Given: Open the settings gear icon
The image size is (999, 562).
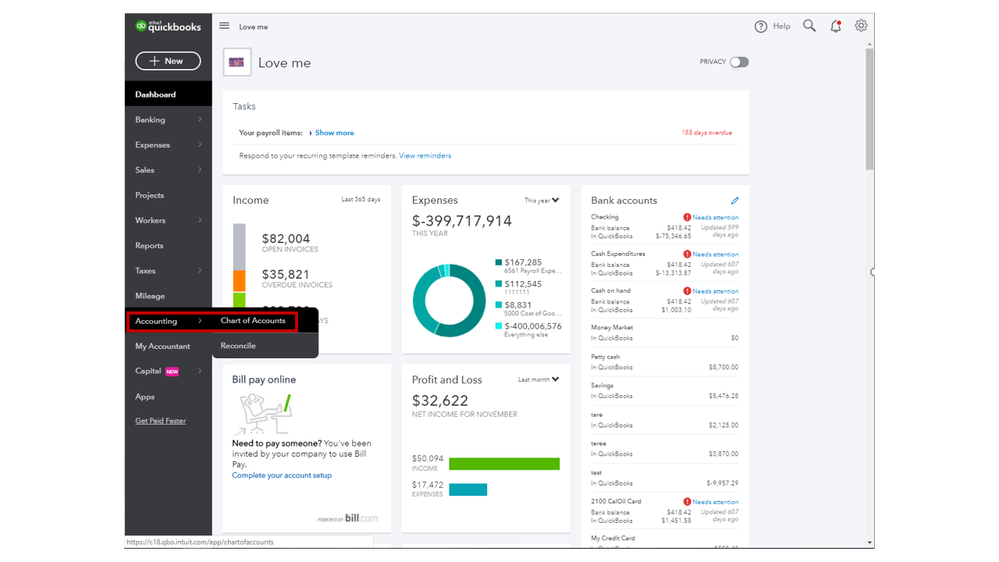Looking at the screenshot, I should click(x=861, y=25).
